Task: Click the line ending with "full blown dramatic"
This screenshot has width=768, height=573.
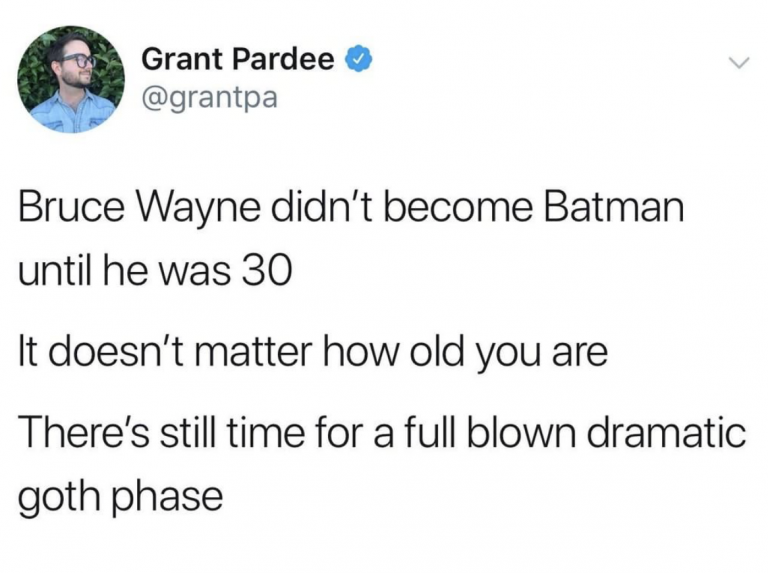Action: coord(383,431)
